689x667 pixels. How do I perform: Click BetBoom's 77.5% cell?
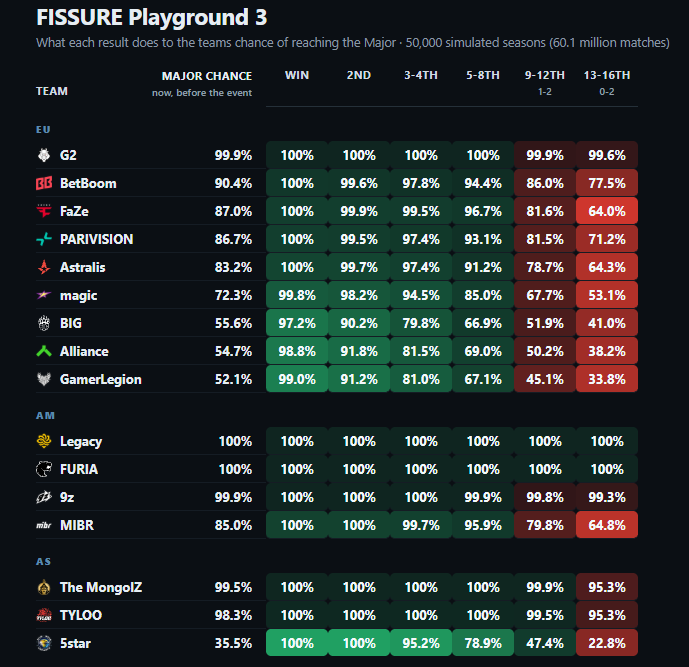coord(607,183)
